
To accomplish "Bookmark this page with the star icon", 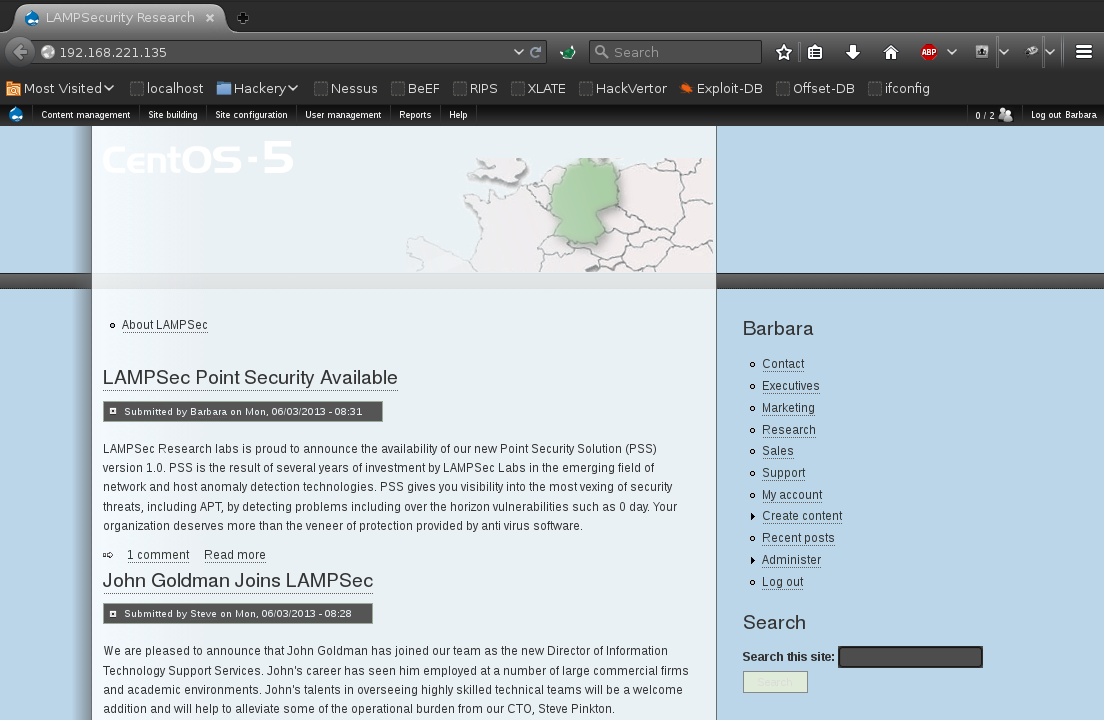I will click(x=784, y=52).
